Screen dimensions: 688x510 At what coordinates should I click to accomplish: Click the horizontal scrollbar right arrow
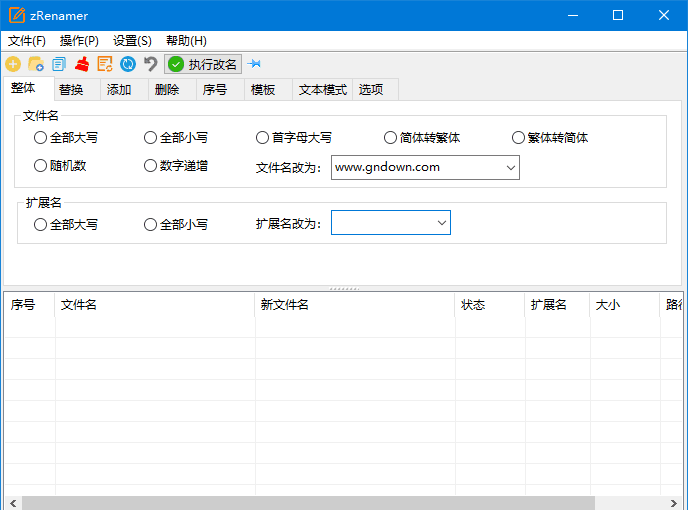[x=674, y=503]
